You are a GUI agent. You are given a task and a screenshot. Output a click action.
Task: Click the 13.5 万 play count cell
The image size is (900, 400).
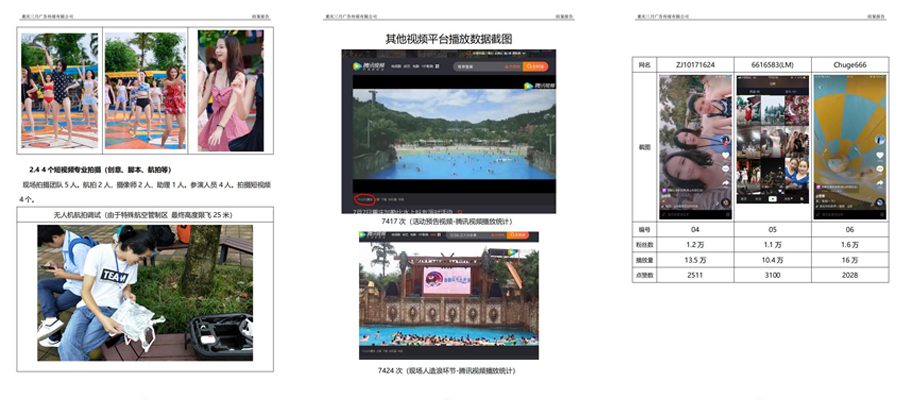pos(696,260)
